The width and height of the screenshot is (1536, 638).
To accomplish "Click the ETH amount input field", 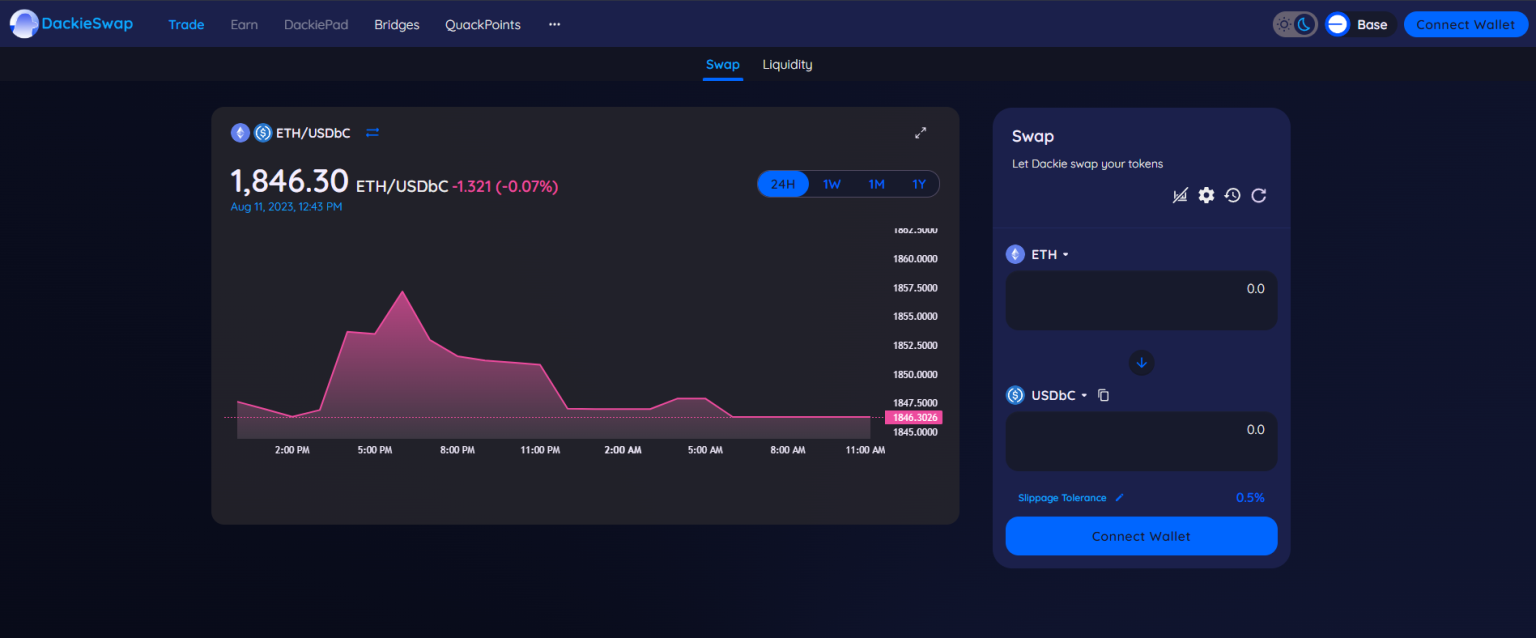I will coord(1141,300).
